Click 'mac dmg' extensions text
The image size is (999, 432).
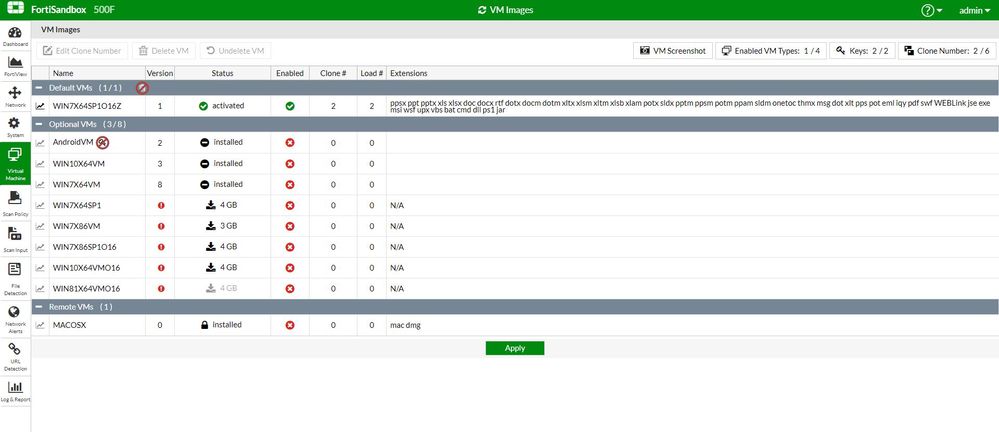(405, 326)
